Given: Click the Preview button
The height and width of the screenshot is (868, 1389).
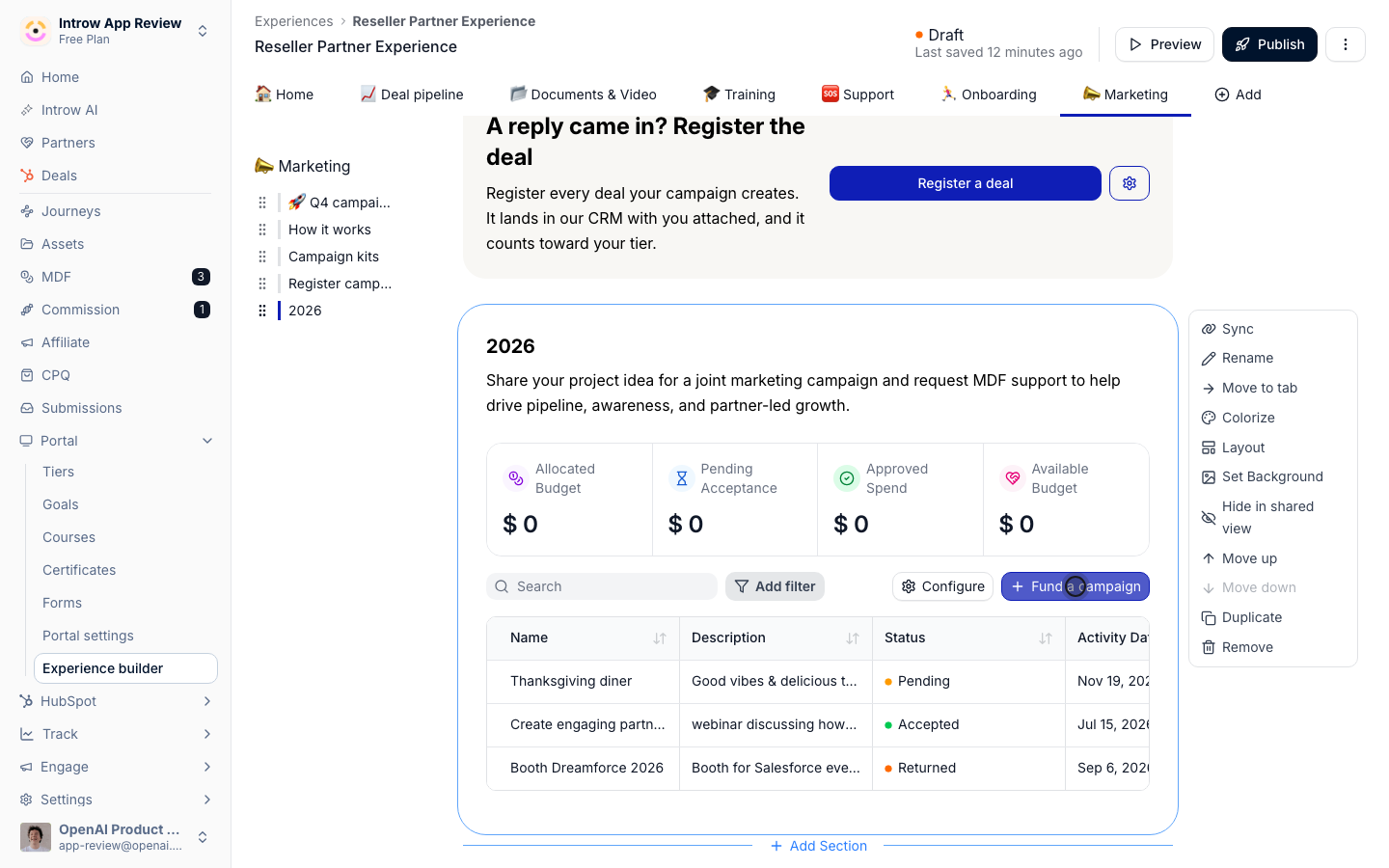Looking at the screenshot, I should (1164, 44).
